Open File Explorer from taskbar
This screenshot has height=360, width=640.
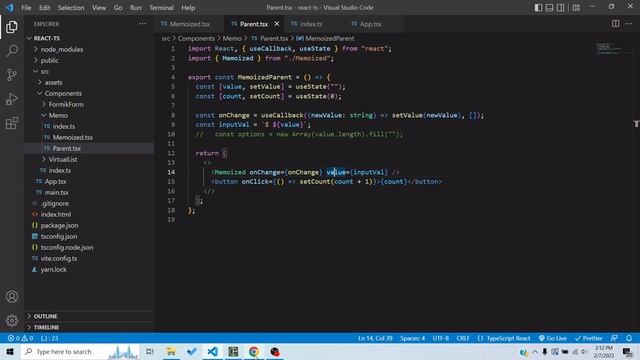coord(171,351)
